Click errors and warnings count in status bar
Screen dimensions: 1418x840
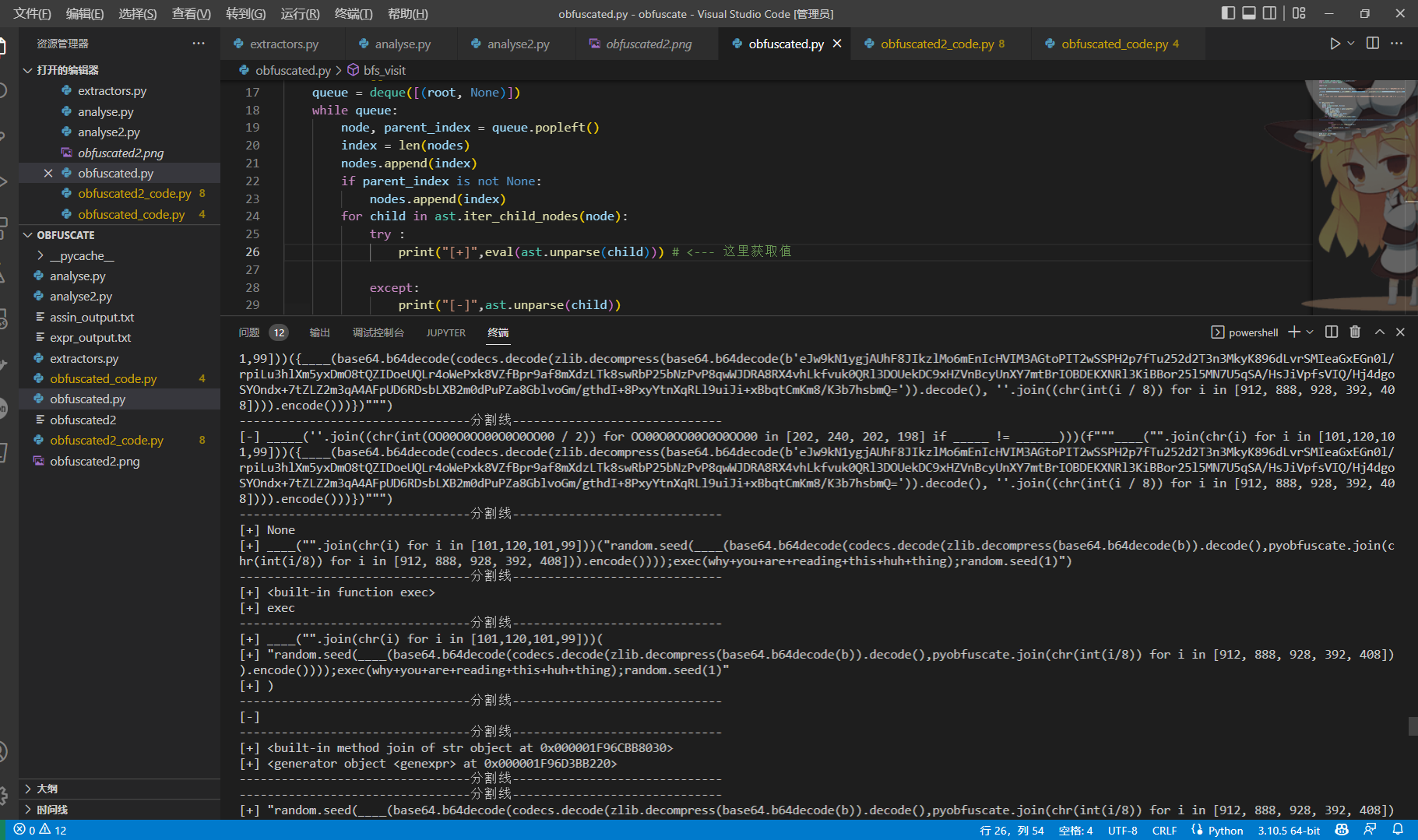coord(40,830)
